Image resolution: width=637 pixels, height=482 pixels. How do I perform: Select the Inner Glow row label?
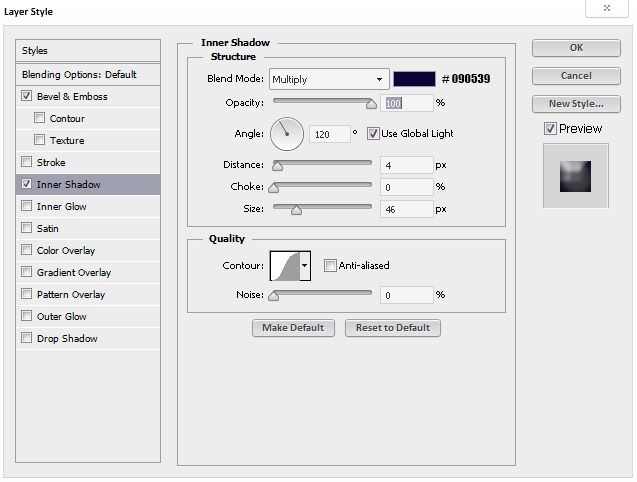pos(62,206)
